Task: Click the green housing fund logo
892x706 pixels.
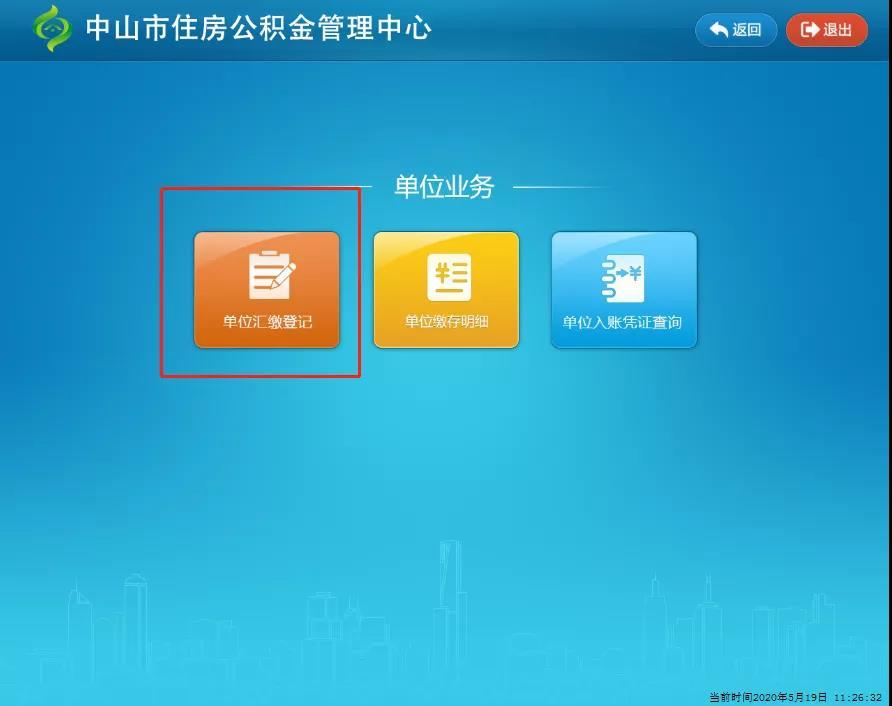Action: 53,28
